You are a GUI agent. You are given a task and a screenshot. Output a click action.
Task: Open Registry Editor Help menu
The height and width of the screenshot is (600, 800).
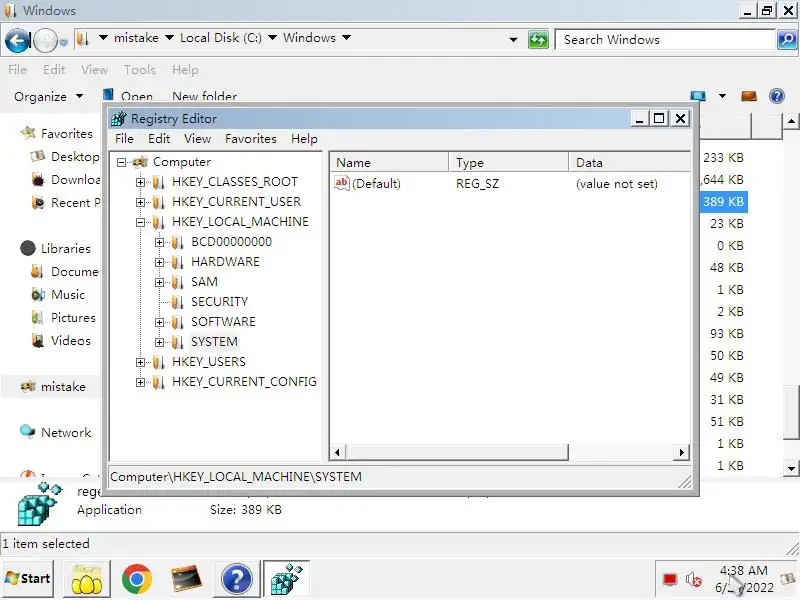[x=304, y=139]
